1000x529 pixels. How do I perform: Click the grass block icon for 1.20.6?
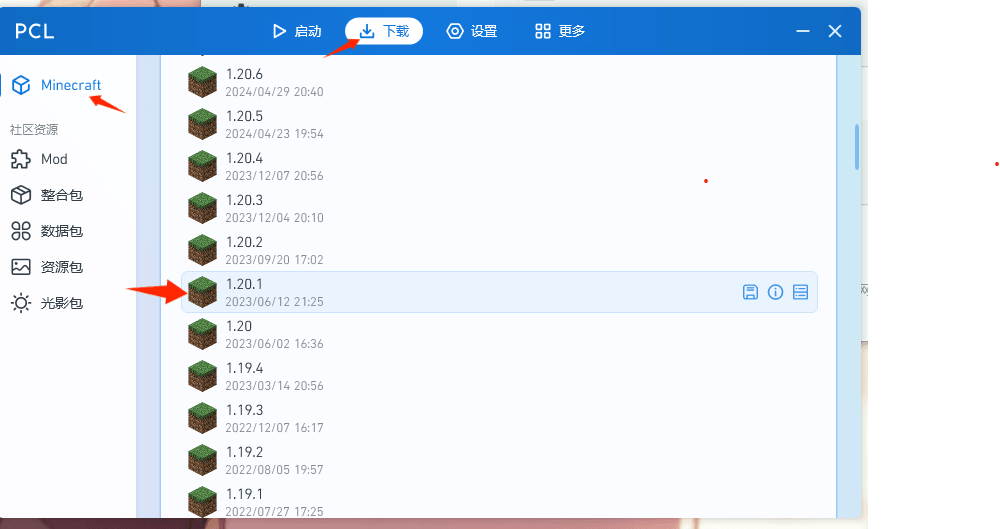(202, 82)
